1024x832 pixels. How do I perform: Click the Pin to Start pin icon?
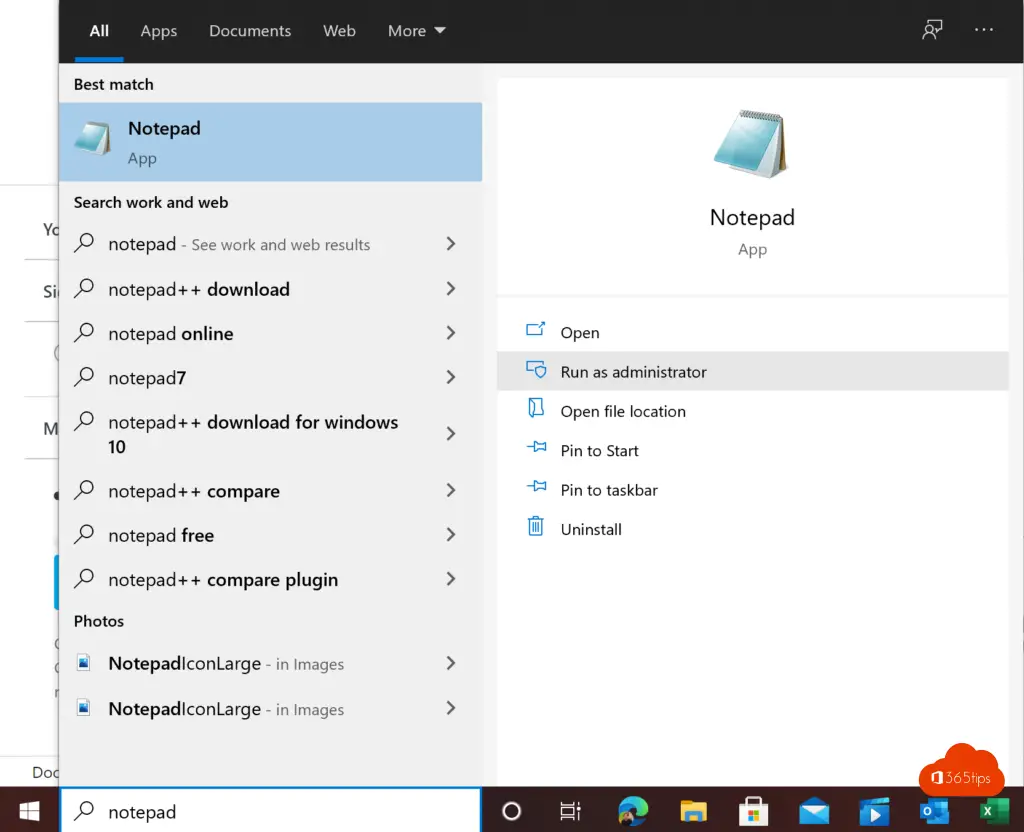point(536,447)
